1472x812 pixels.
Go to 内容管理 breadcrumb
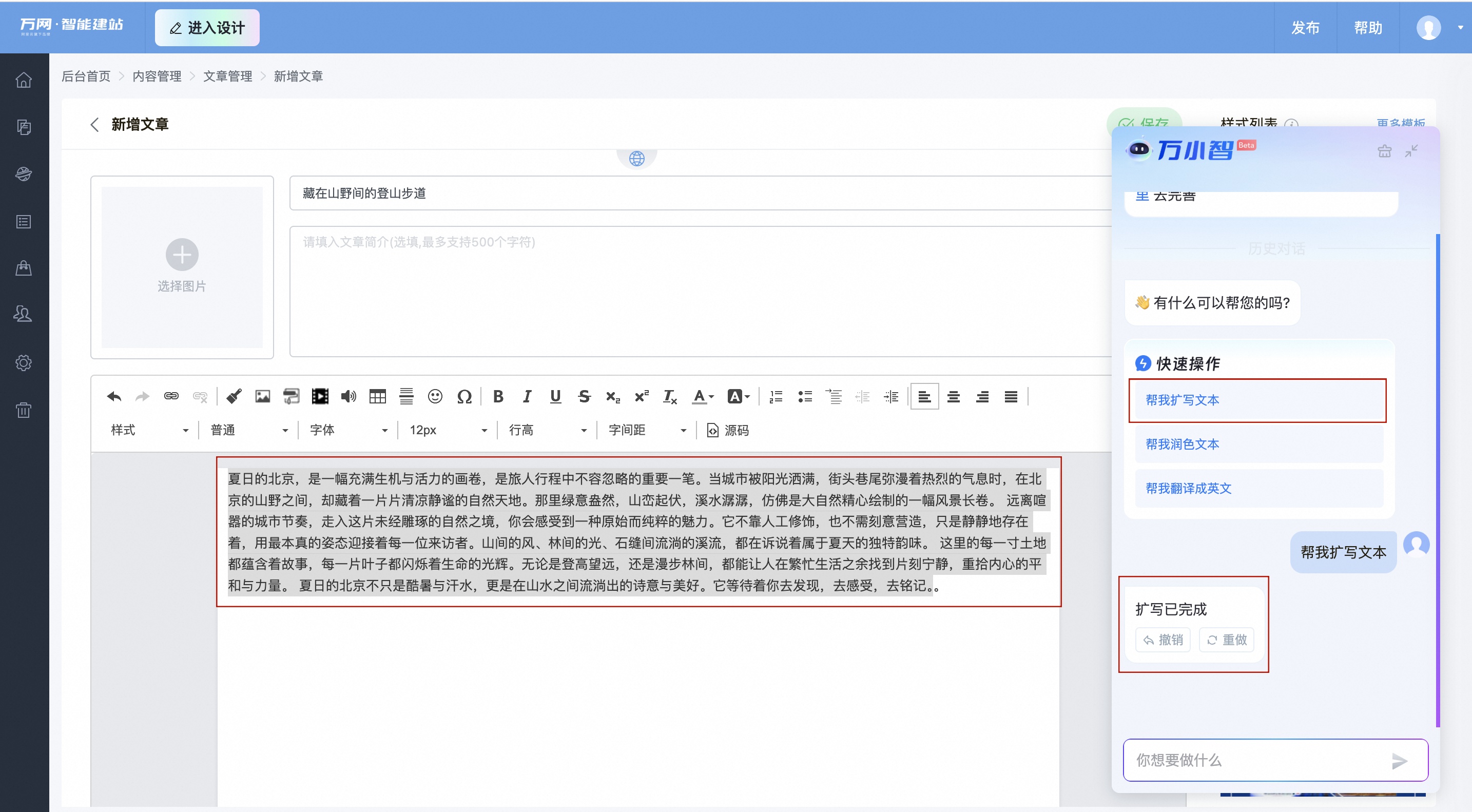(x=157, y=76)
